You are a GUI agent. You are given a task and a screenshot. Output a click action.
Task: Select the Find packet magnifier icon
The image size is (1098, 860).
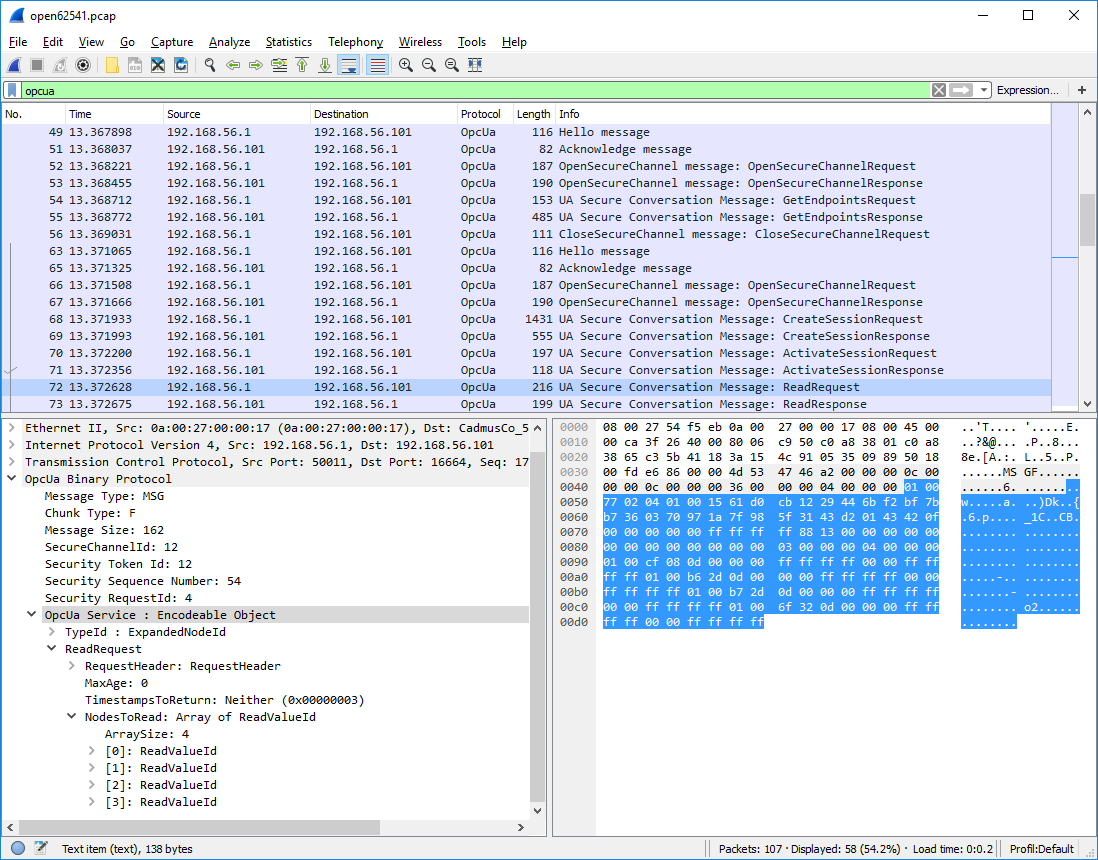pos(210,64)
